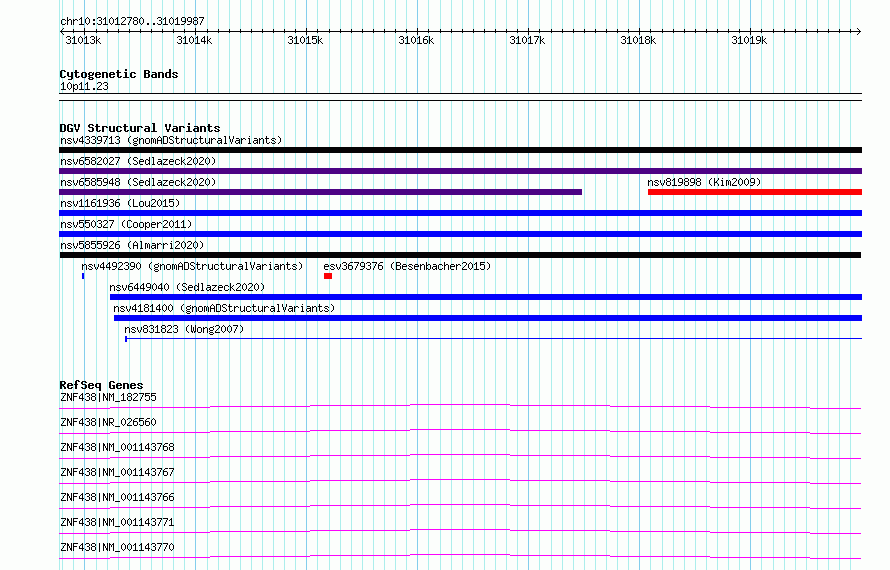Click the Cytogenetic Bands track title
This screenshot has height=570, width=890.
click(x=119, y=74)
